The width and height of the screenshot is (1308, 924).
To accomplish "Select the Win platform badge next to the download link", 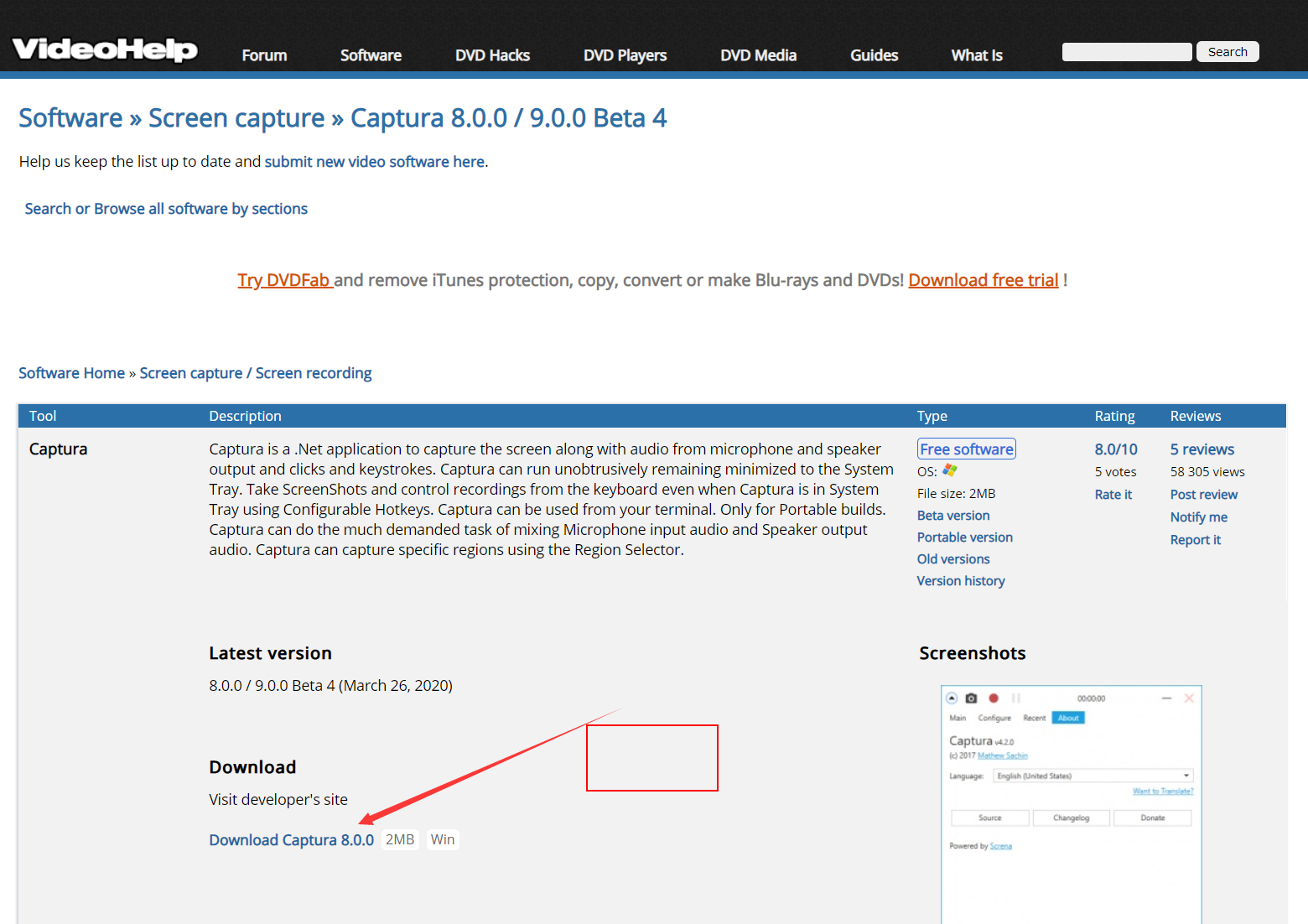I will (x=443, y=838).
